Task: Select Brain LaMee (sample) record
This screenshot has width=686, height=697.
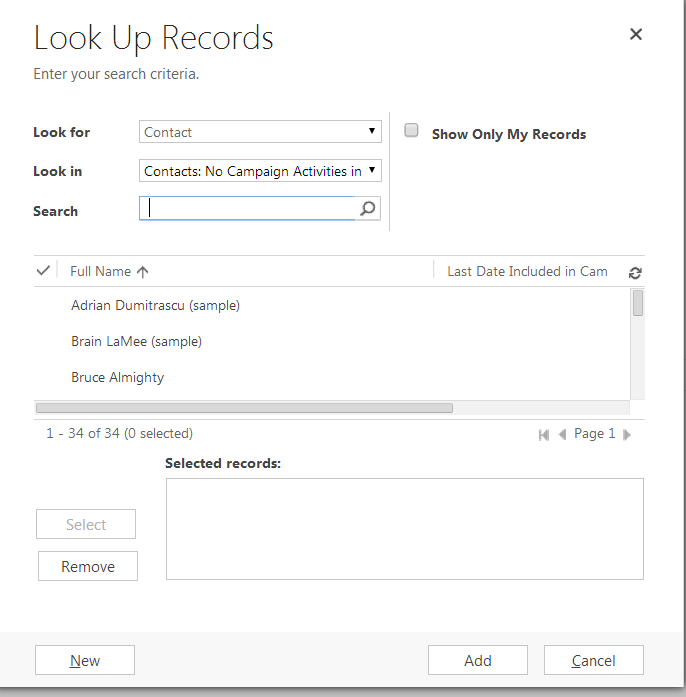Action: (136, 341)
